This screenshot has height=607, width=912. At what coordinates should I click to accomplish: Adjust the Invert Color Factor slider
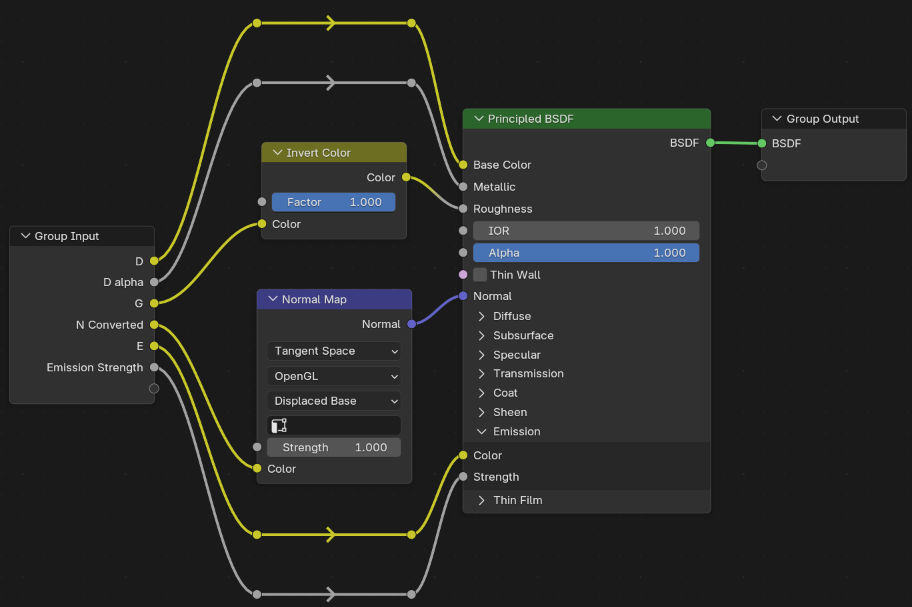[334, 202]
